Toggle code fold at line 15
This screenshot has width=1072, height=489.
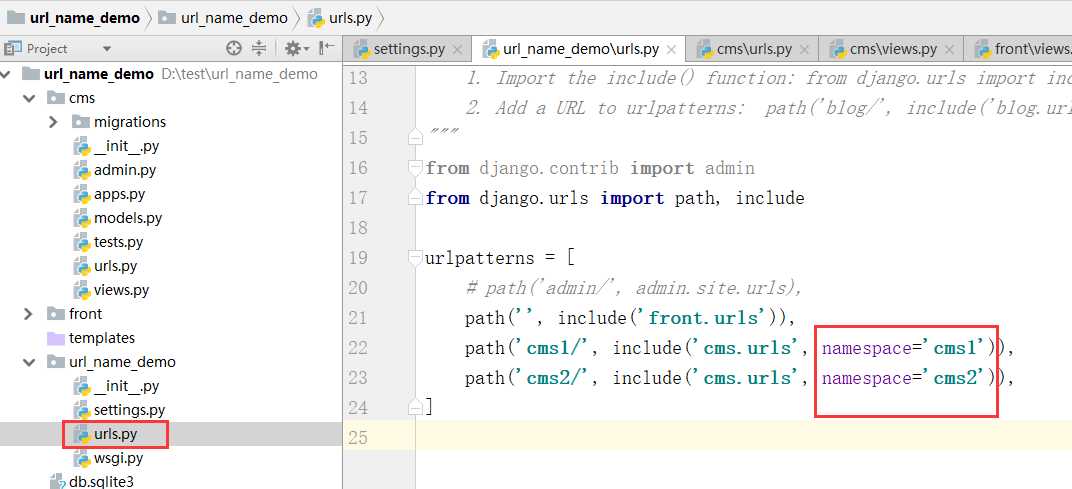415,138
